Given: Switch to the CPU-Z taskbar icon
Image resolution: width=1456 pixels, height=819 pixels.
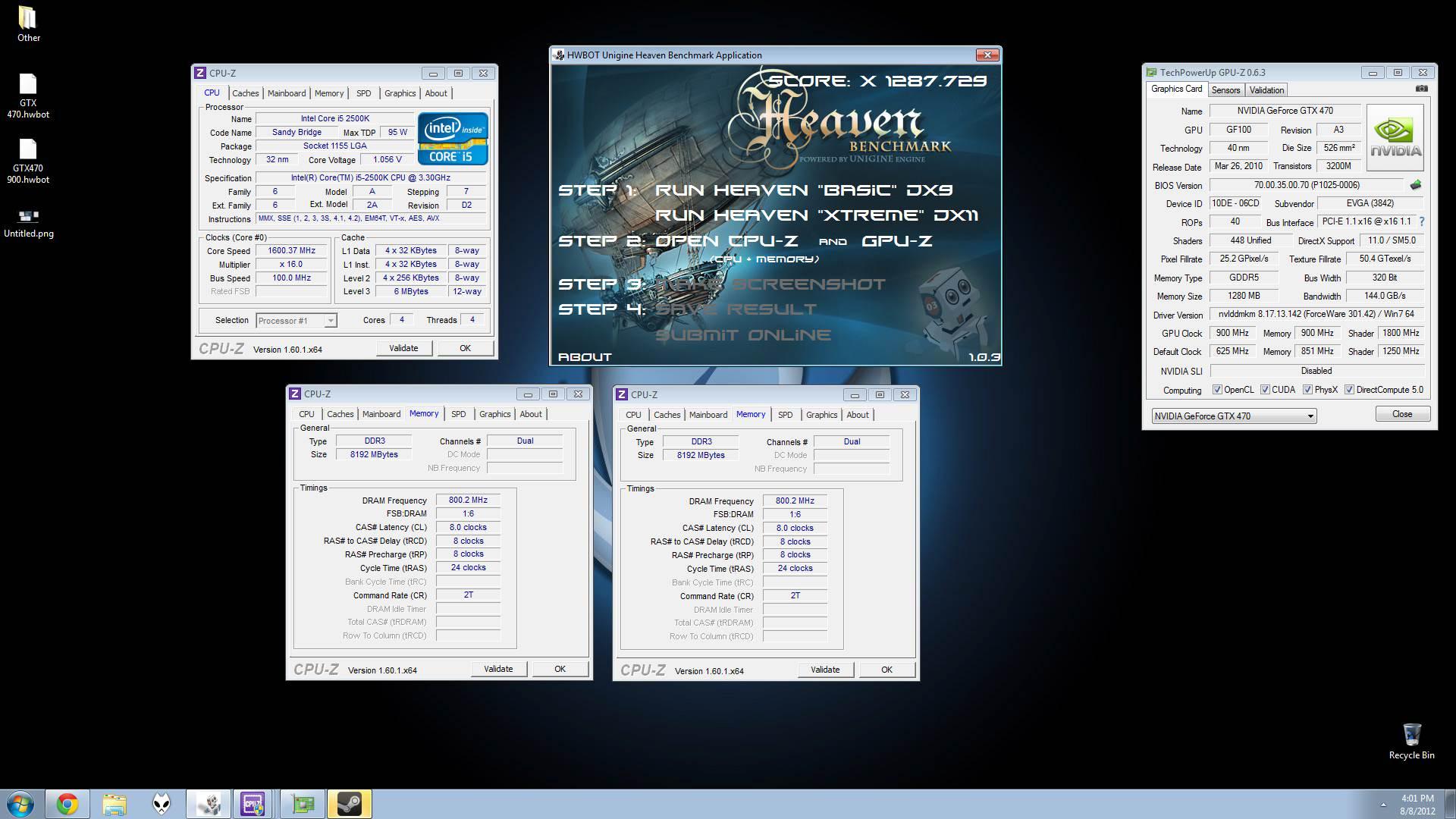Looking at the screenshot, I should point(254,804).
